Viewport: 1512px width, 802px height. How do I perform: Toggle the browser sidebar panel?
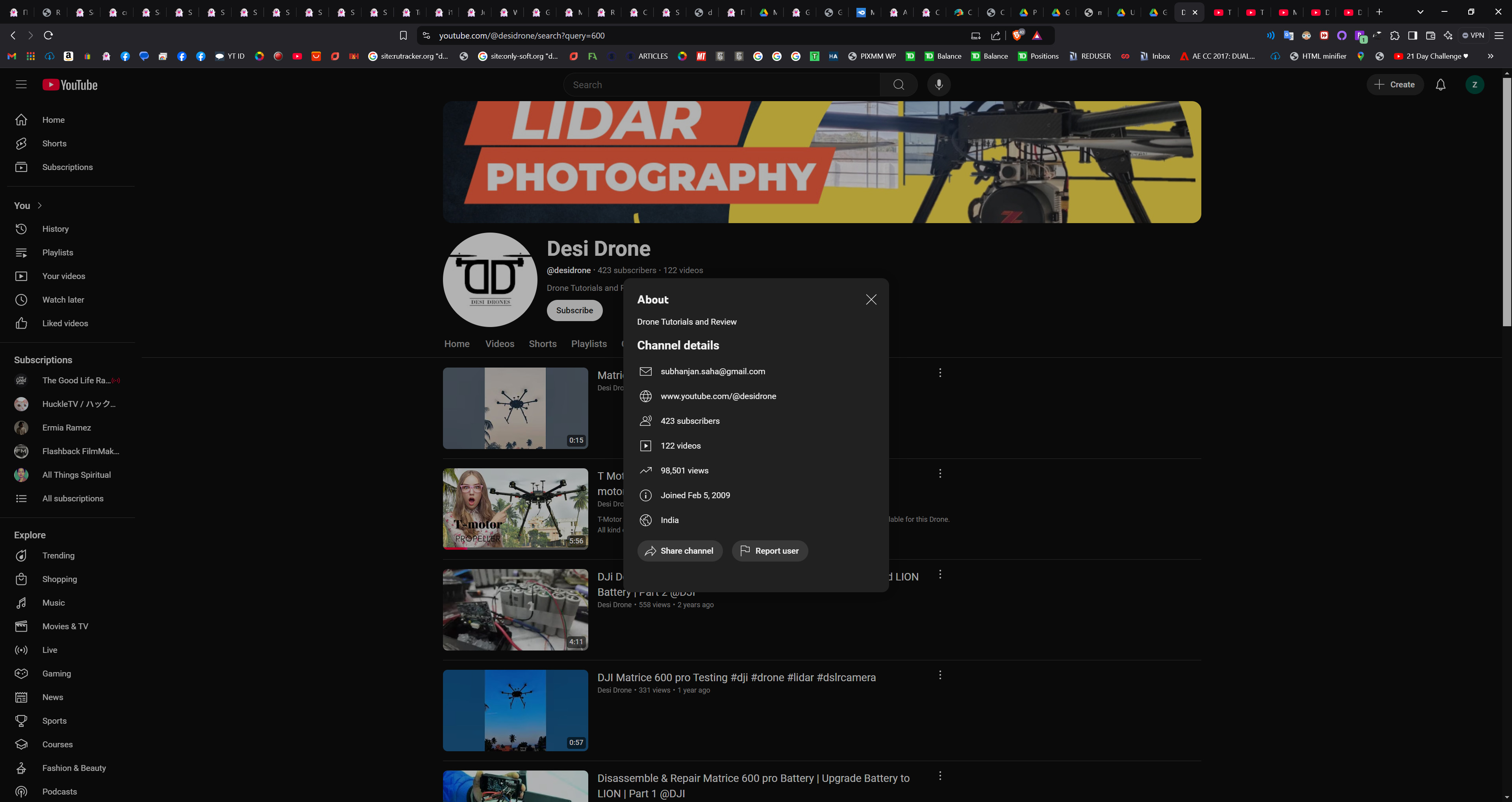click(x=1412, y=36)
